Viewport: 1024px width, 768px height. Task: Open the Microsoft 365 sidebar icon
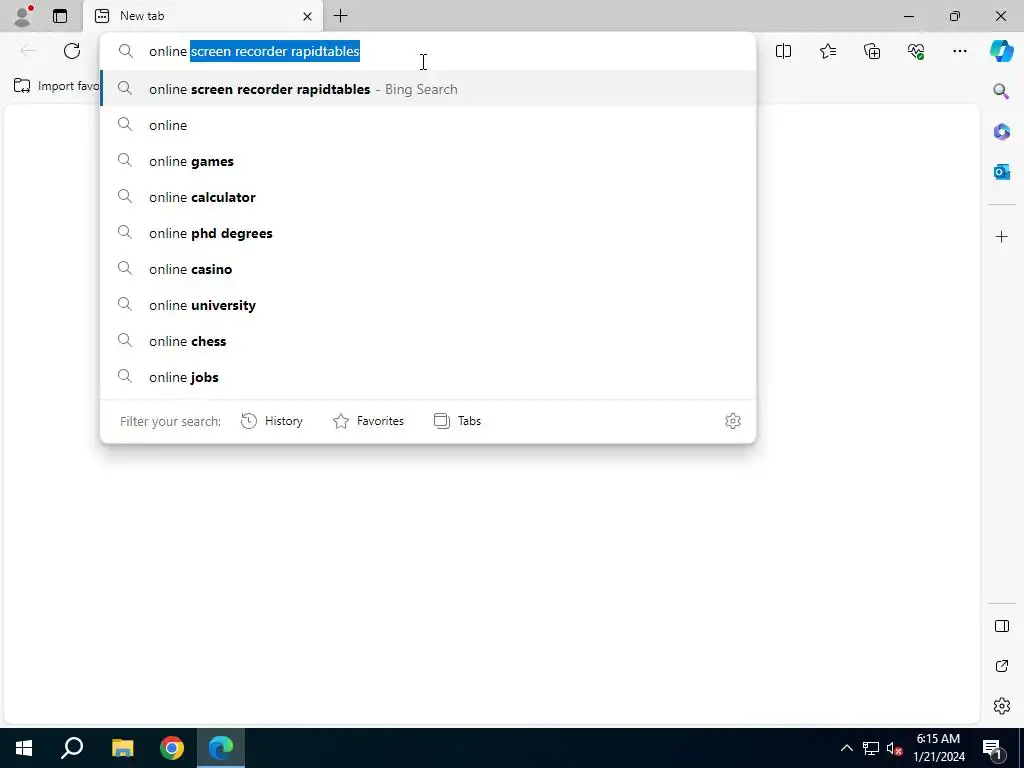point(1001,131)
